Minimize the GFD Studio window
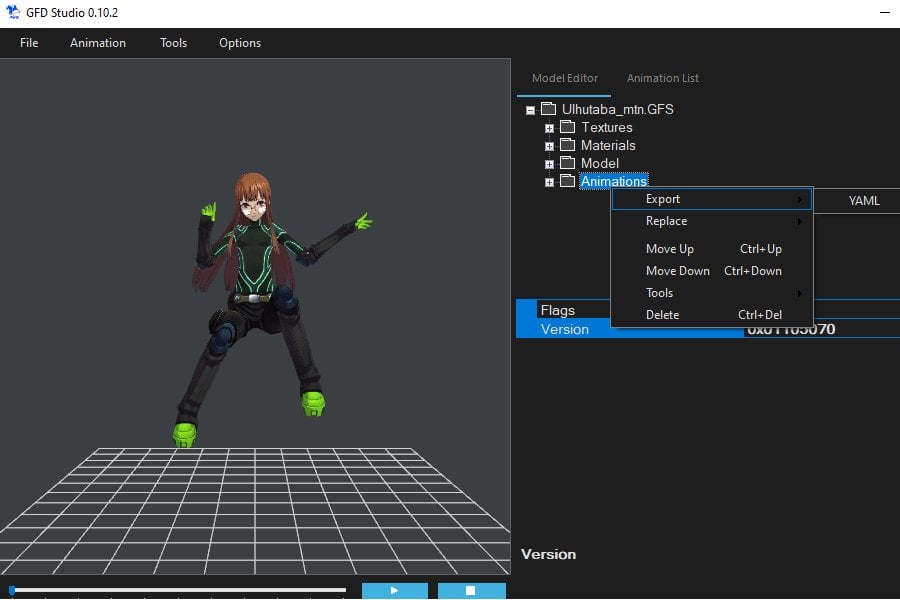Screen dimensions: 900x600 [885, 13]
